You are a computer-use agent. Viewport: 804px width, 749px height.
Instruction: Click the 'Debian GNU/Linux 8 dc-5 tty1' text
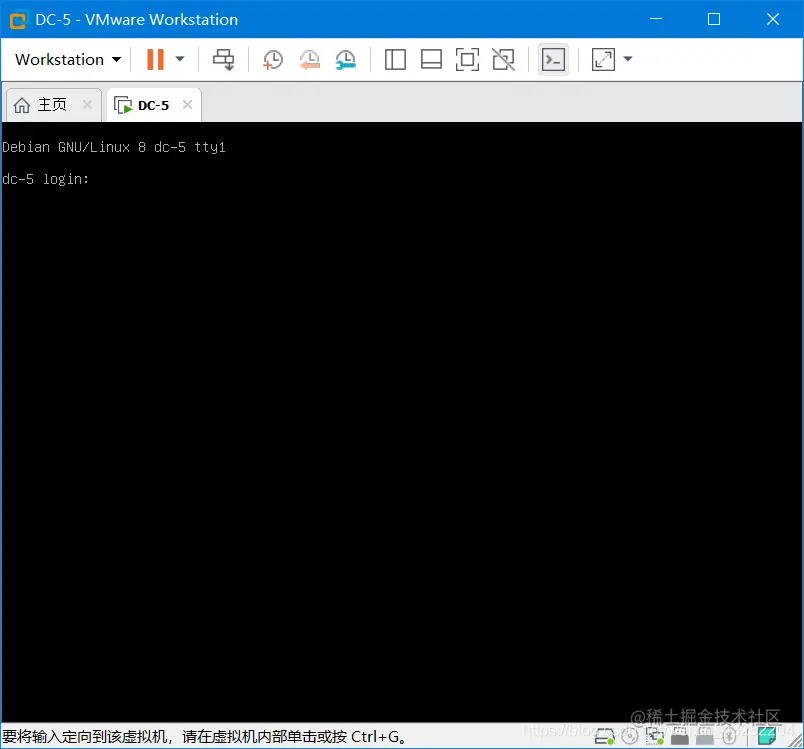click(114, 147)
